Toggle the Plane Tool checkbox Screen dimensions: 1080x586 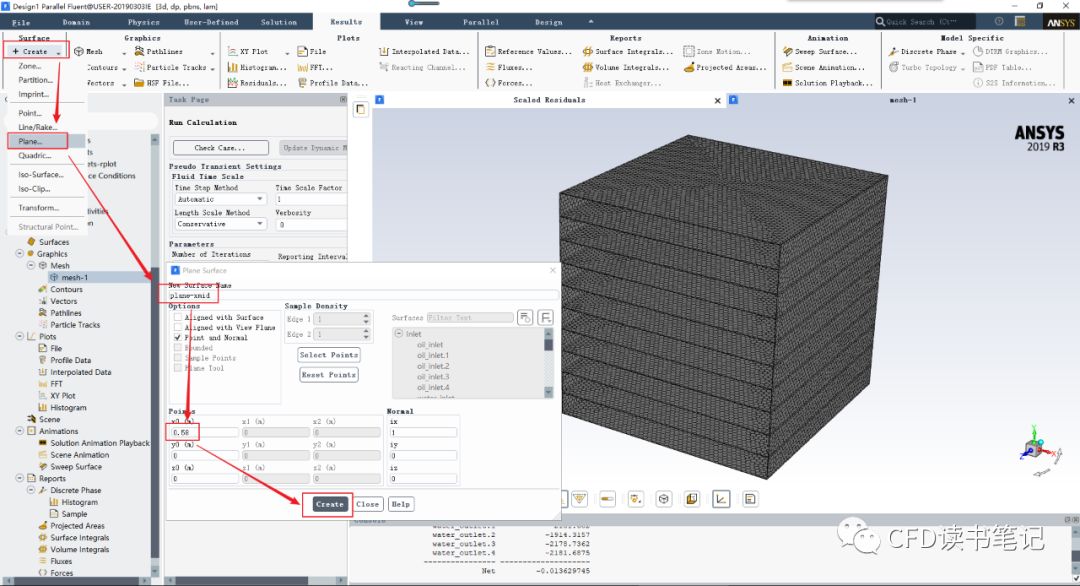[178, 368]
